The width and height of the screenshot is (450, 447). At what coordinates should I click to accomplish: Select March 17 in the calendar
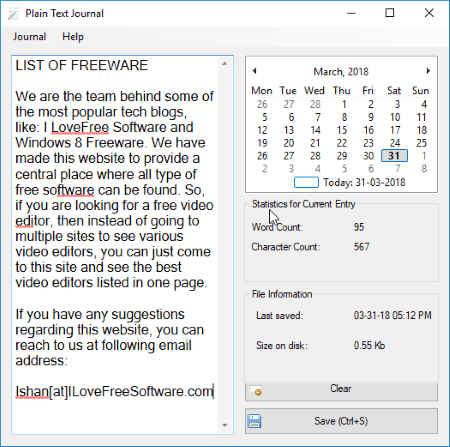(x=395, y=130)
